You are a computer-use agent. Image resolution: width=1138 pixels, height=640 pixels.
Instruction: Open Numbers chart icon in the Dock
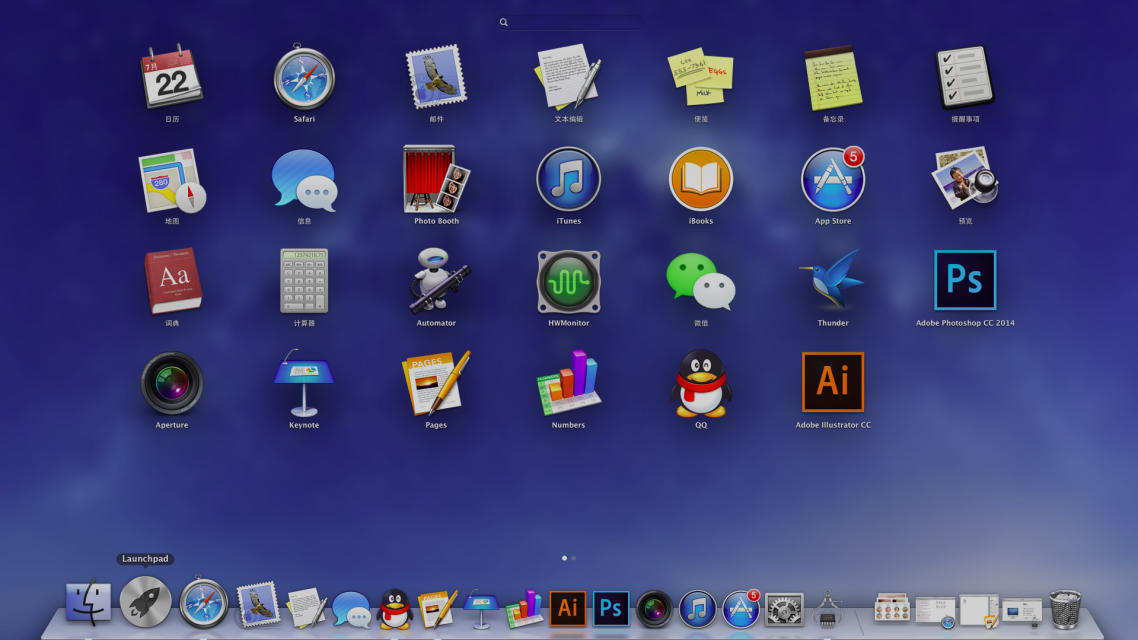(x=524, y=608)
